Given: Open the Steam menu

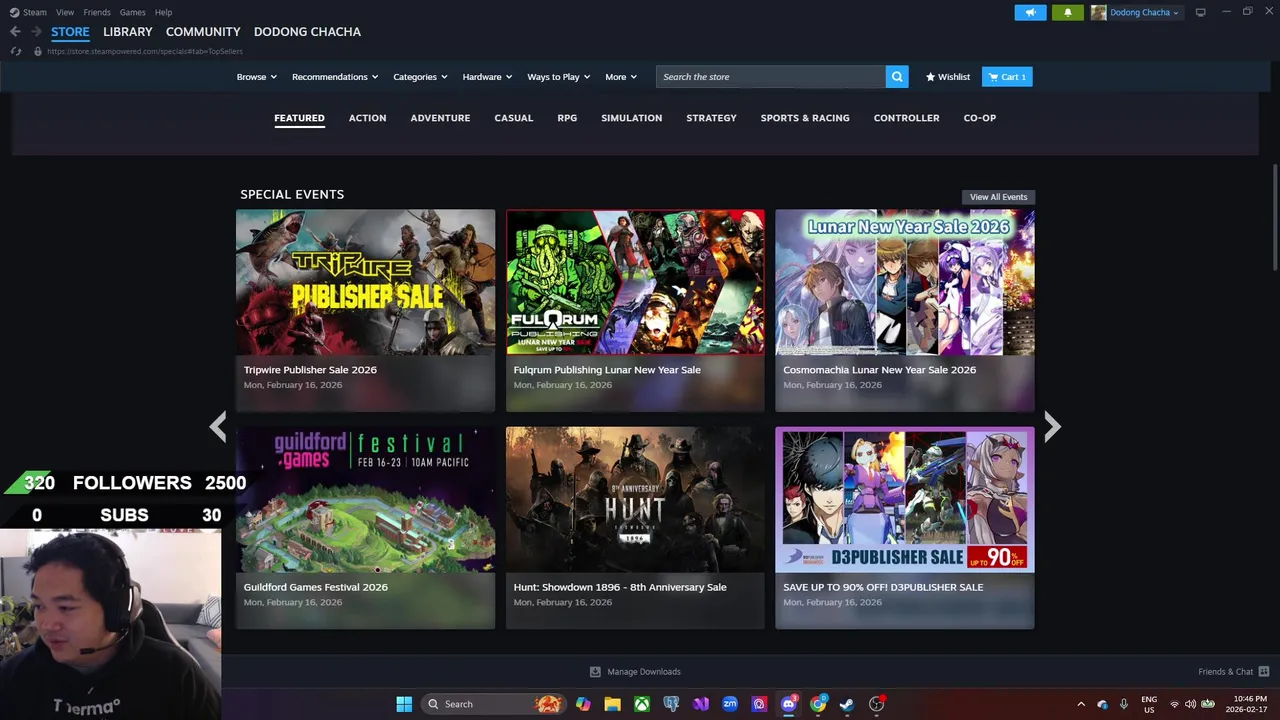Looking at the screenshot, I should (35, 12).
